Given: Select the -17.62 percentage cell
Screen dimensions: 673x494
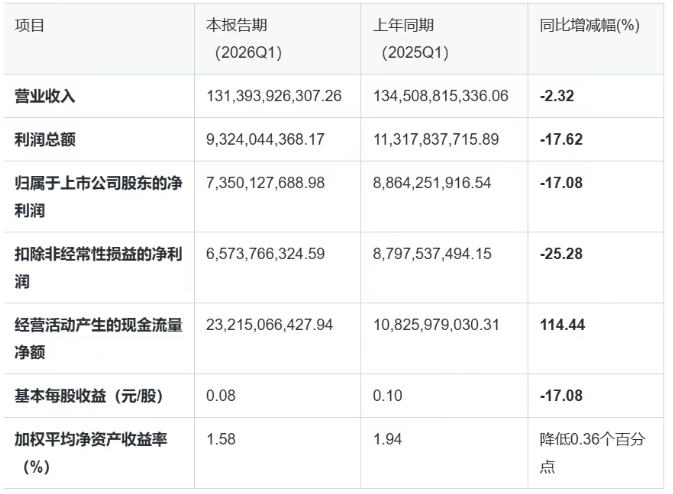Looking at the screenshot, I should [560, 140].
